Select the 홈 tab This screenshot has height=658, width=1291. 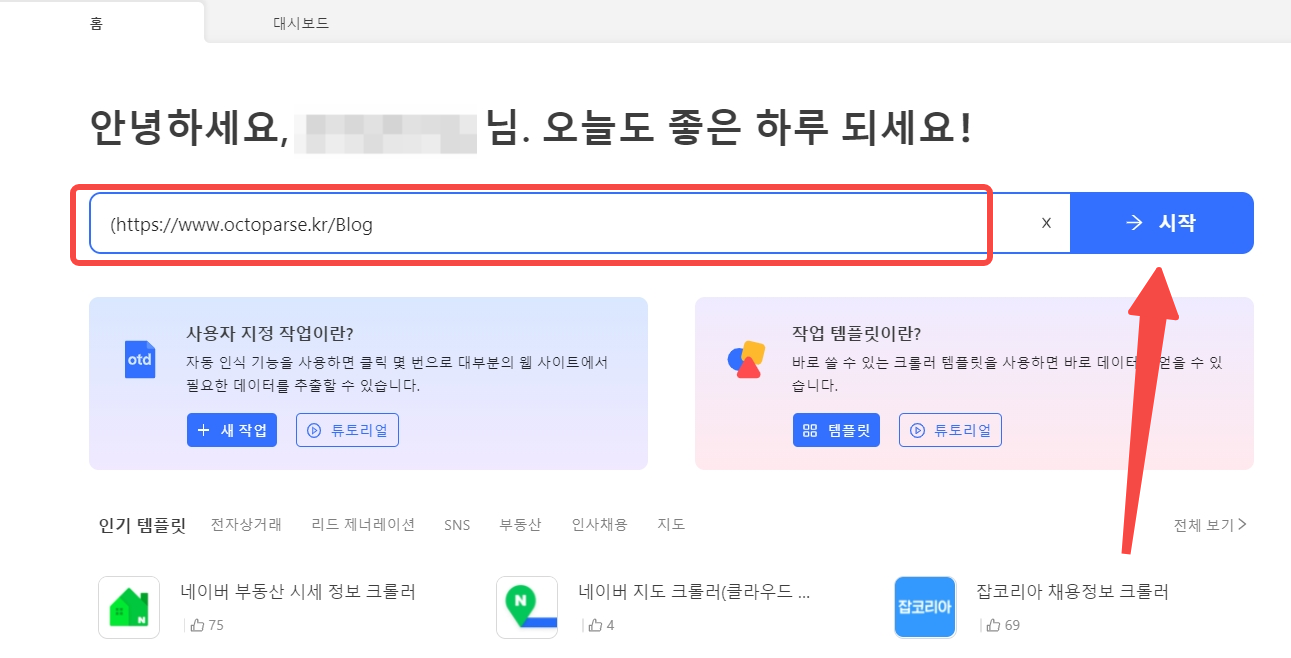[x=96, y=23]
